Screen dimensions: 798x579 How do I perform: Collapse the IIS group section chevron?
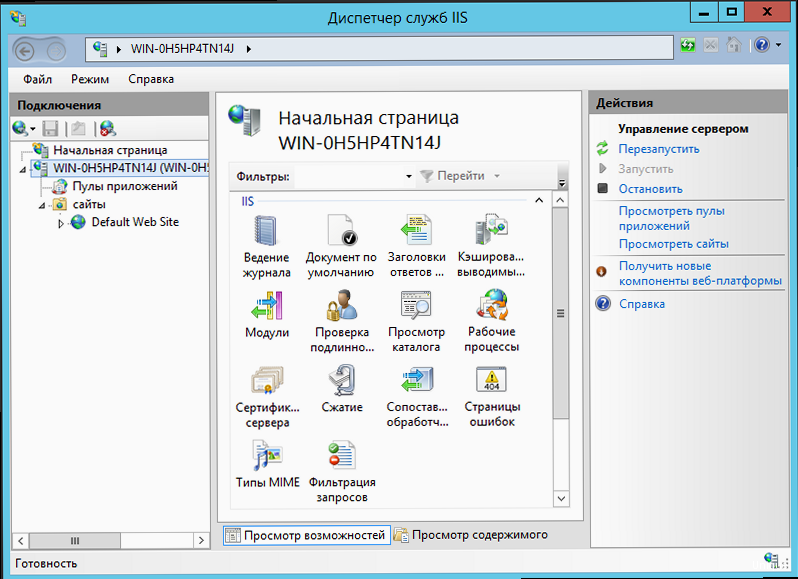click(539, 201)
